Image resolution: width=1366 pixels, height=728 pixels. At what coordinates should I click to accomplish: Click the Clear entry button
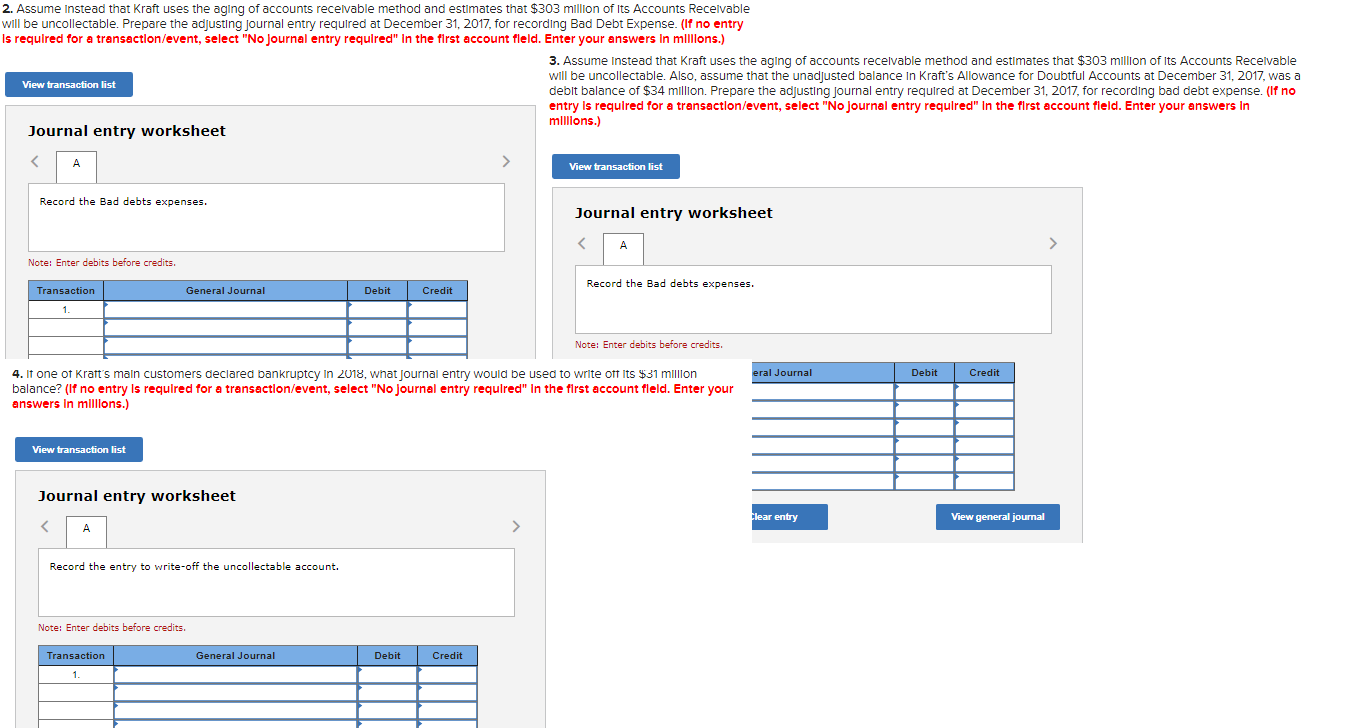pos(789,516)
